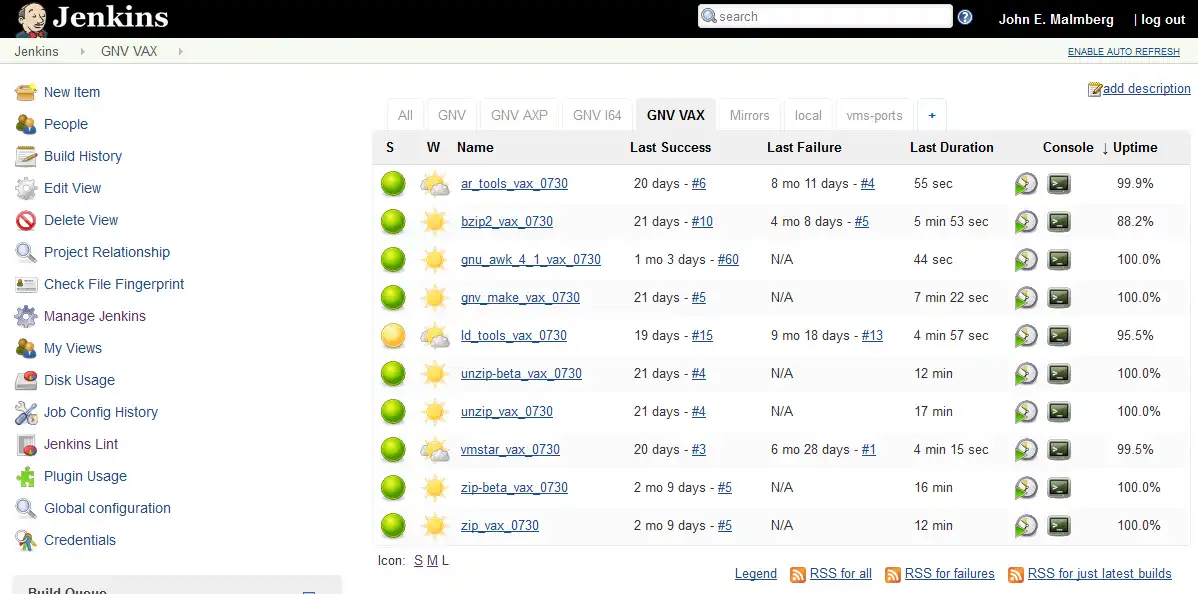Click the yellow status ball for ld_tools_vax_0730
The height and width of the screenshot is (594, 1198).
pyautogui.click(x=393, y=336)
